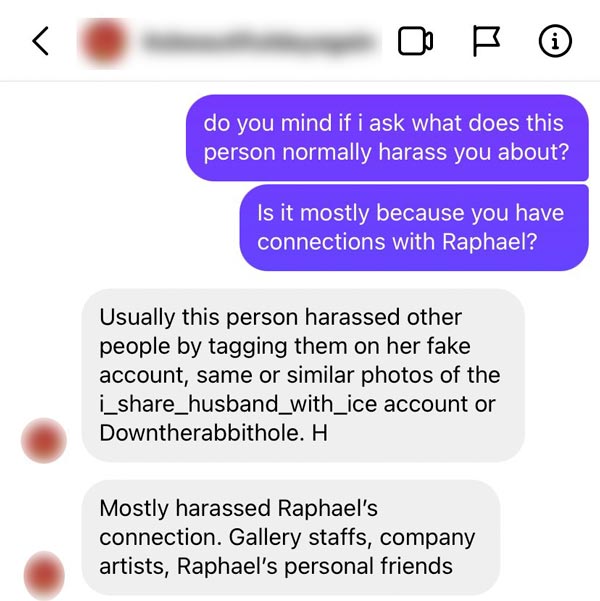Tap 'artists, Raphael's personal friends' text line

(276, 566)
